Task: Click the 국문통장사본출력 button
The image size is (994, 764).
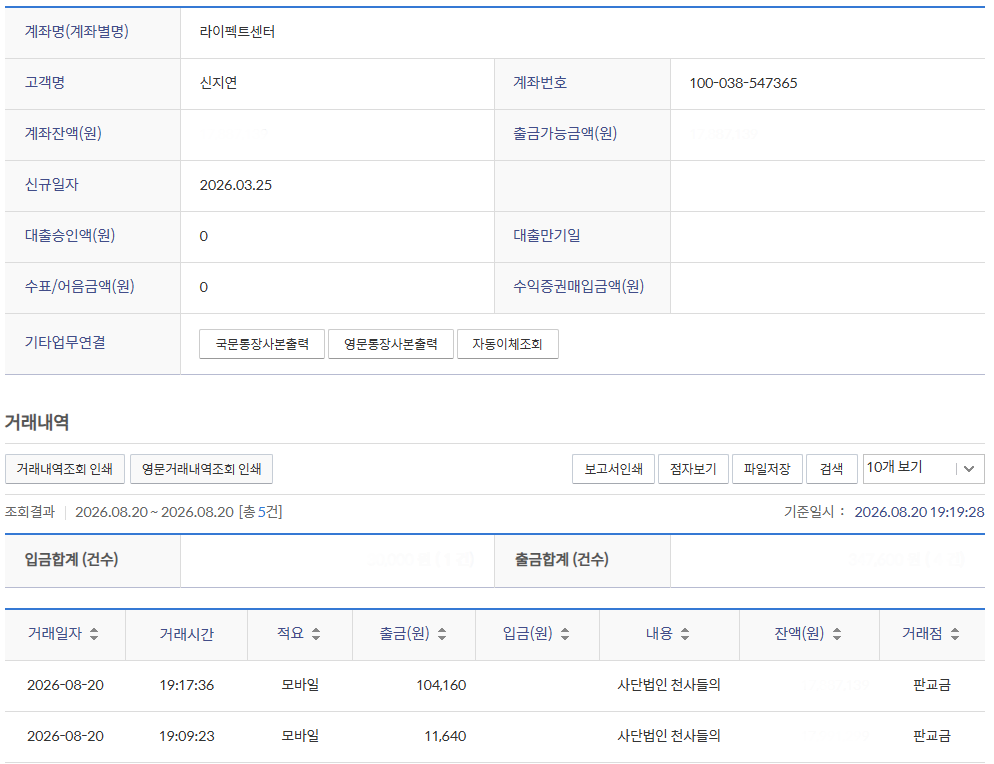Action: coord(262,344)
